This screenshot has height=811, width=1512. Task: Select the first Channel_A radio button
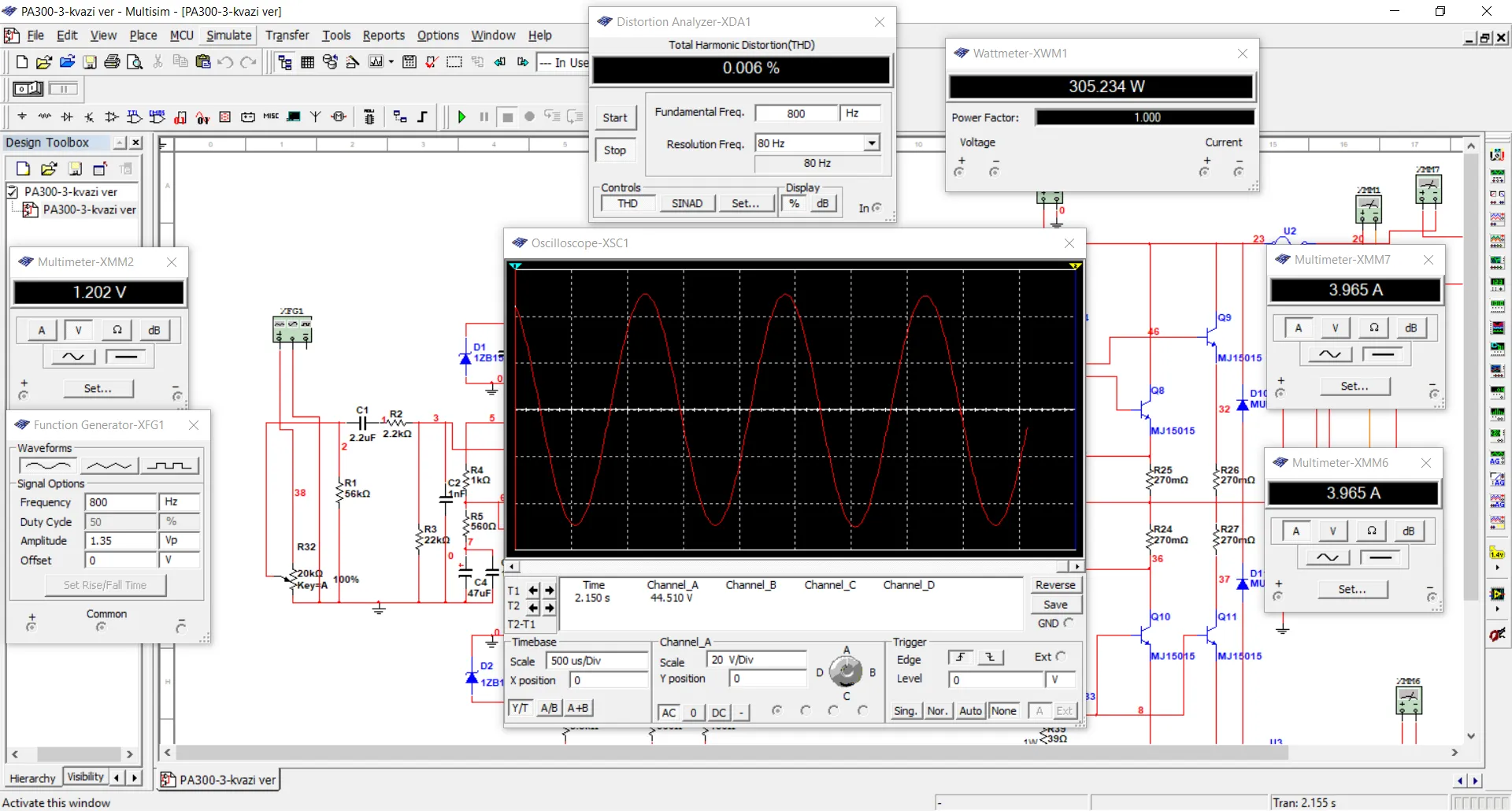pyautogui.click(x=776, y=710)
